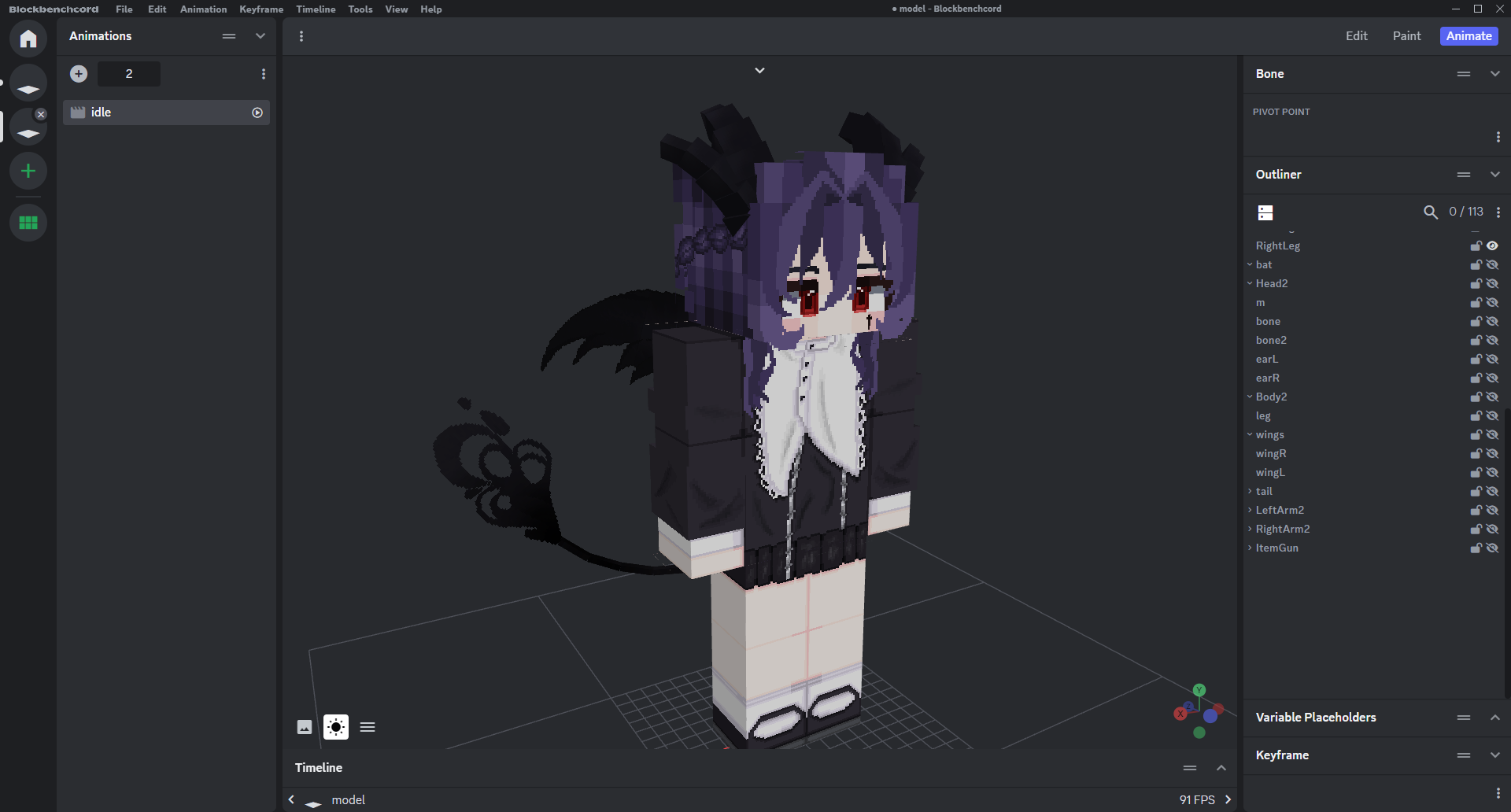The height and width of the screenshot is (812, 1511).
Task: Switch to the Edit mode tab
Action: [1356, 36]
